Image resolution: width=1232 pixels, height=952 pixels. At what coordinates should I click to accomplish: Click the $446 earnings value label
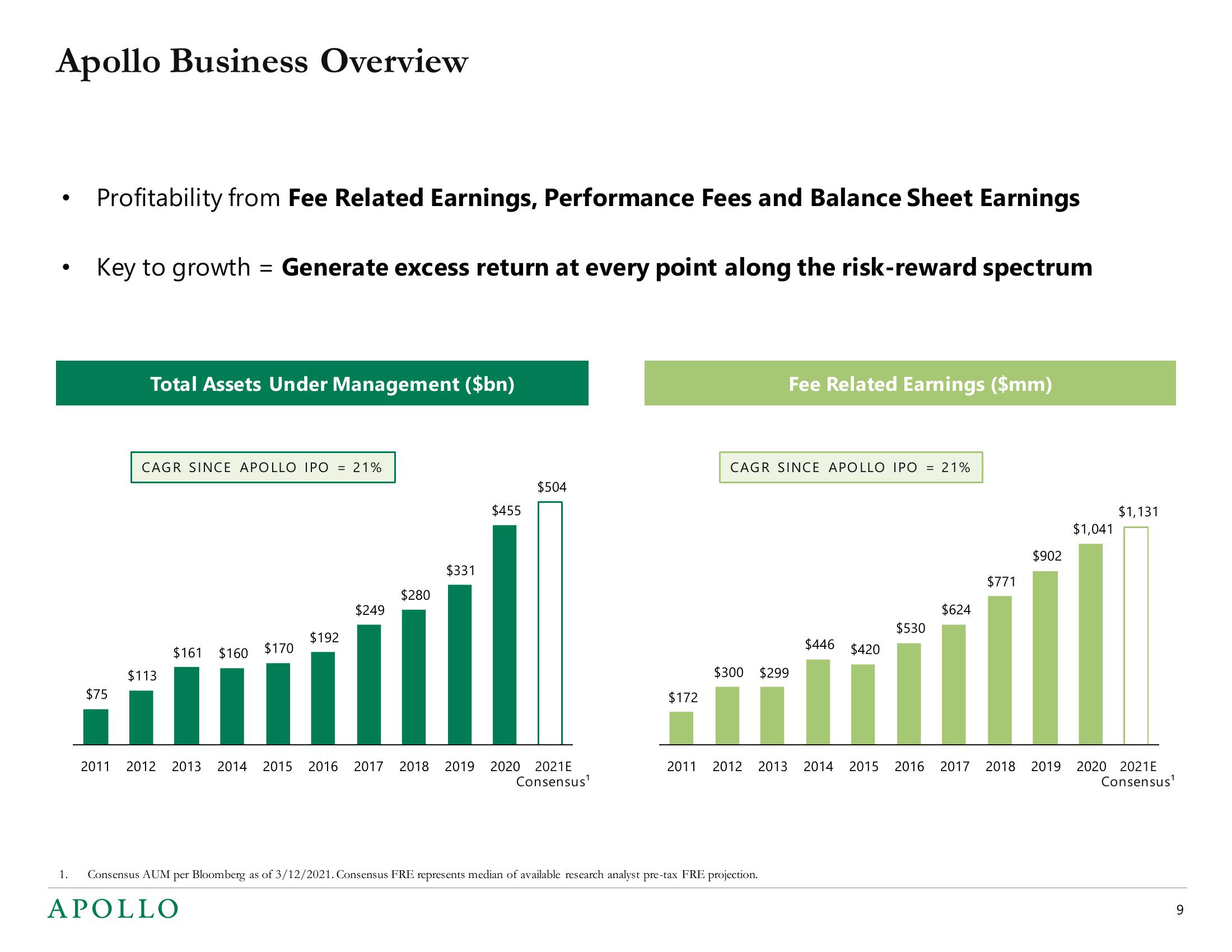[x=820, y=645]
